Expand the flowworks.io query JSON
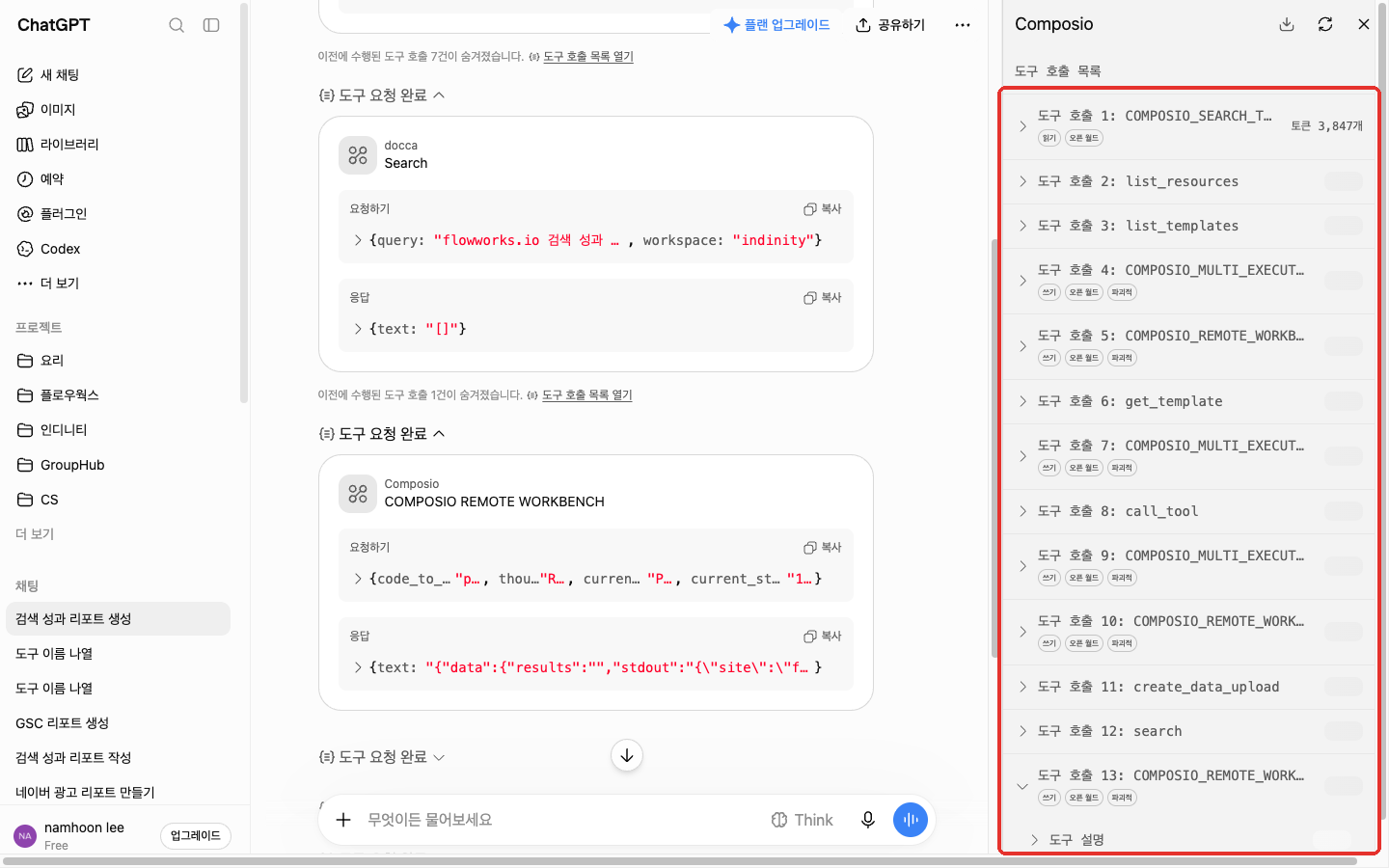 (358, 240)
